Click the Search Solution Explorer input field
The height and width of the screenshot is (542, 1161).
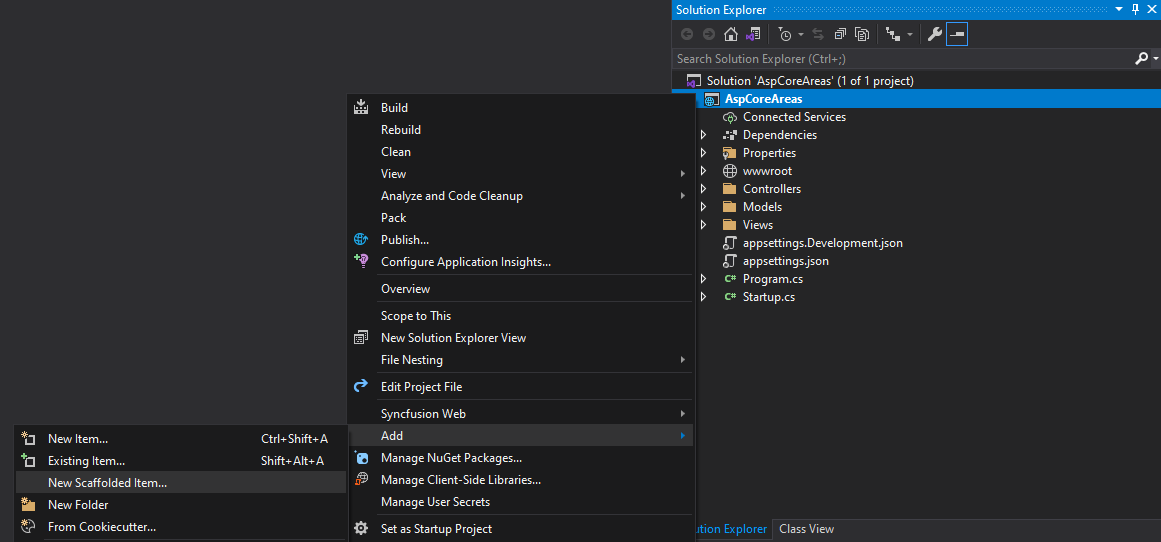900,59
